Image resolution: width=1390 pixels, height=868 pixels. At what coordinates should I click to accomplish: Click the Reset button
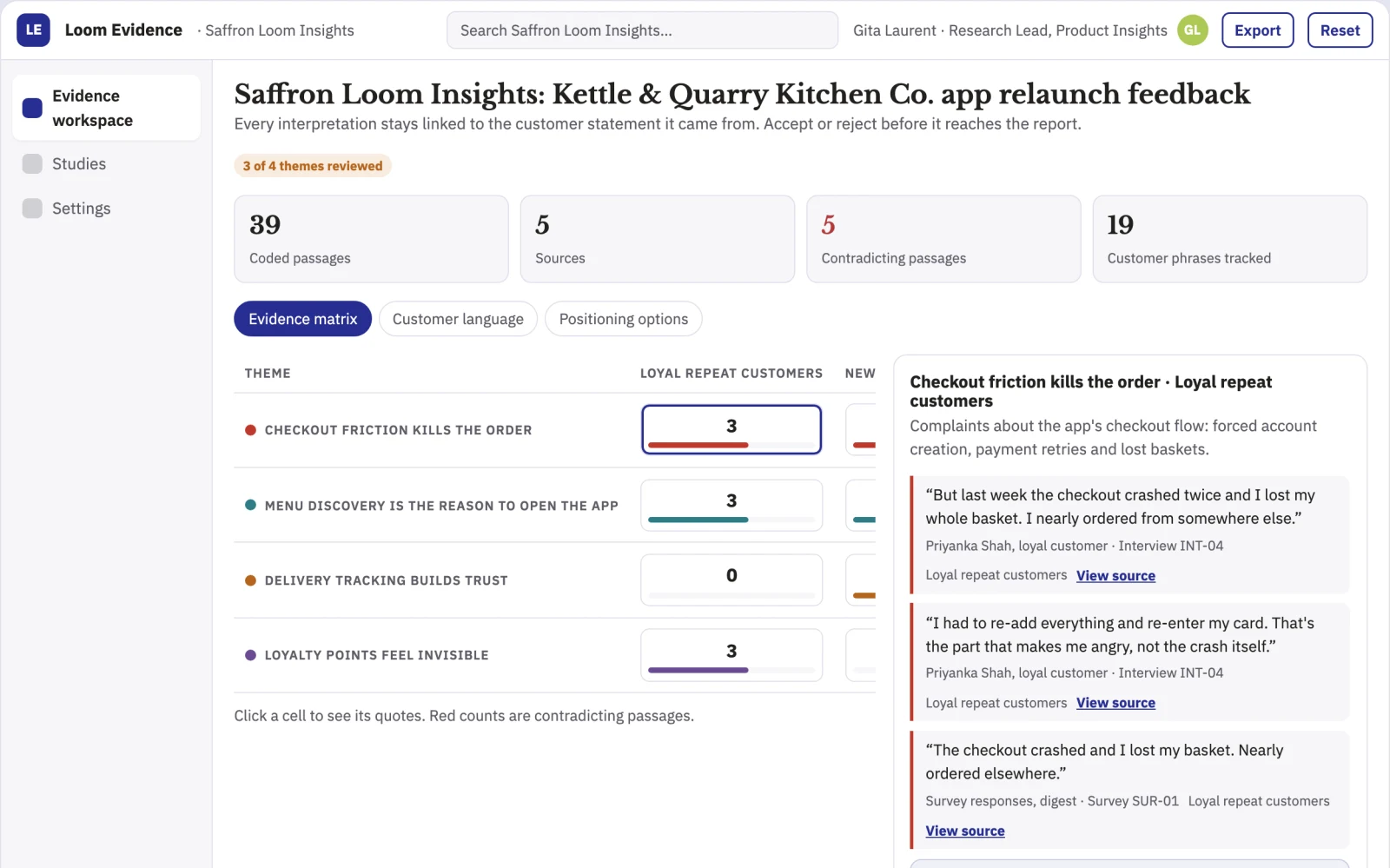[x=1340, y=30]
